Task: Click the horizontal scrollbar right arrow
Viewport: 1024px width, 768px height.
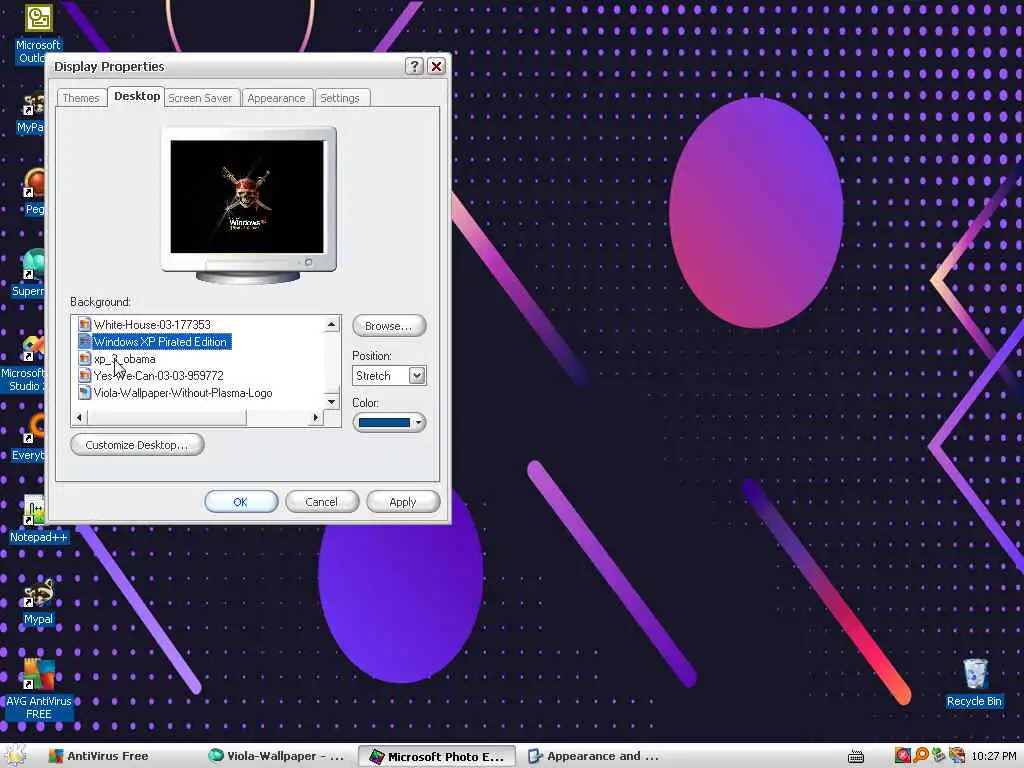Action: coord(316,417)
